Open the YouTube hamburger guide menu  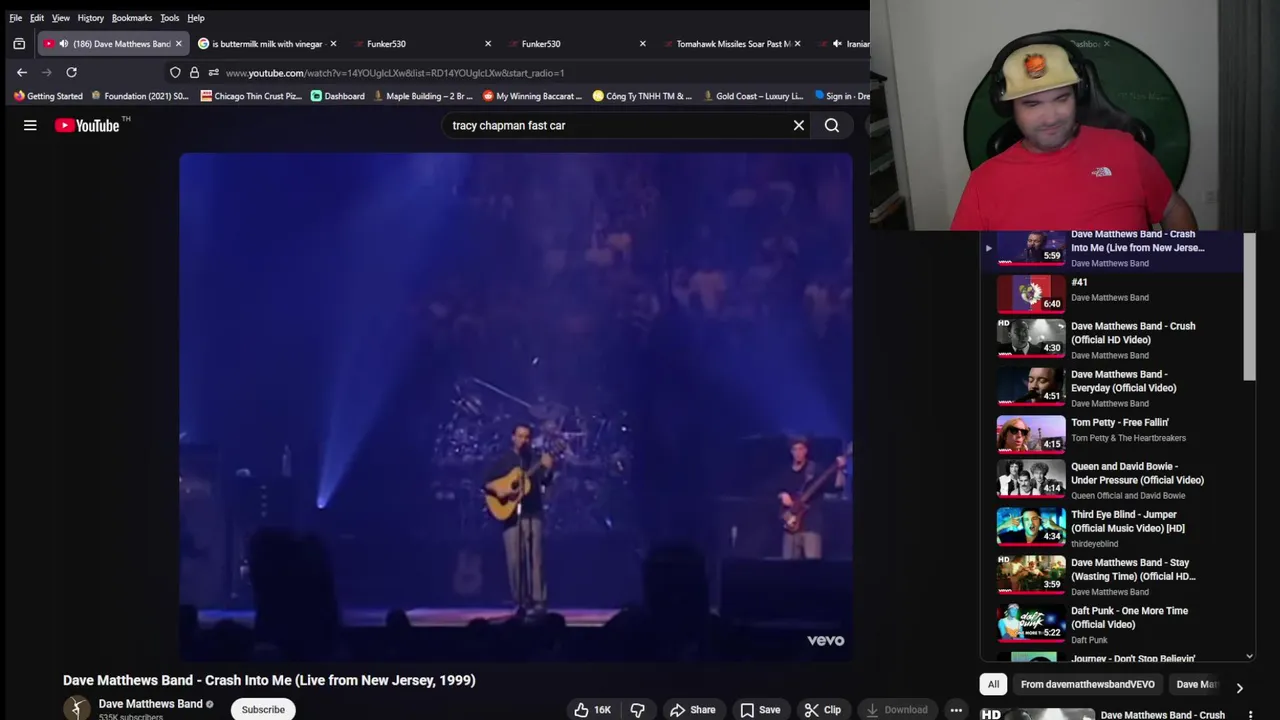click(30, 125)
